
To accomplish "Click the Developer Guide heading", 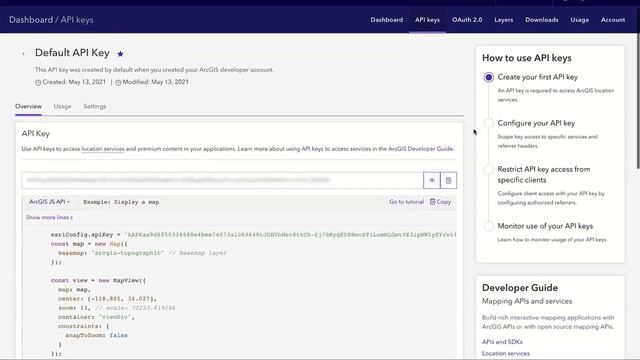I will pos(520,288).
